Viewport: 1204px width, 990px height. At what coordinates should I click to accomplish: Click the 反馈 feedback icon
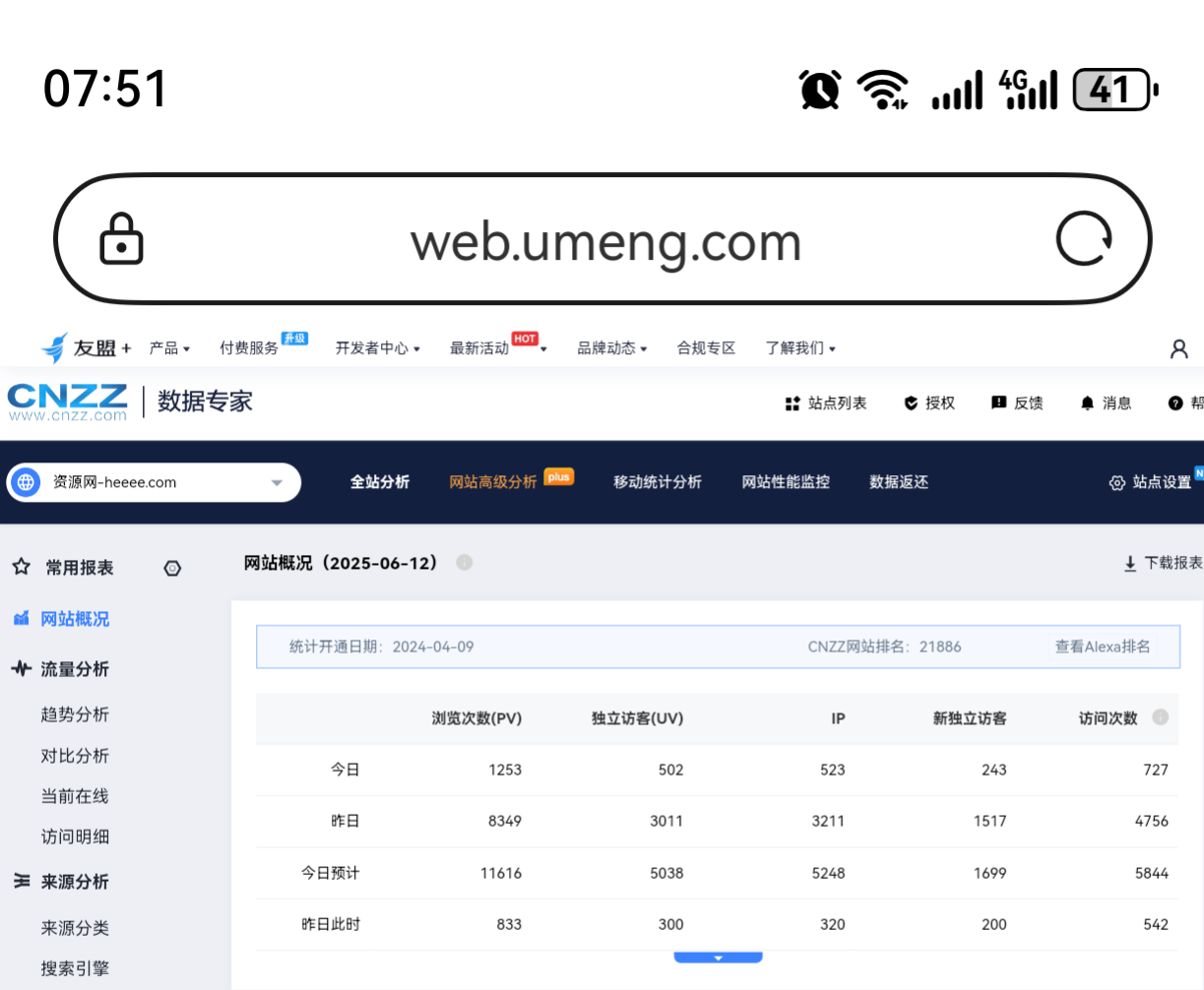998,403
